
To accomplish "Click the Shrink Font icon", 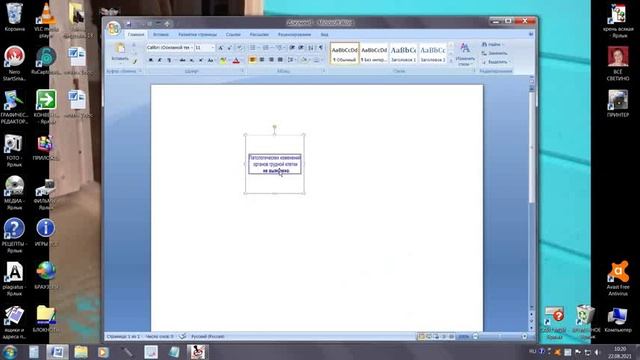I will click(229, 48).
